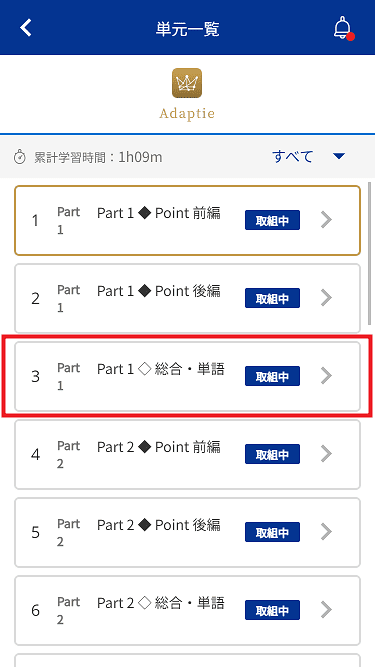Open Part 1 ◆ Point 後編 unit

(188, 298)
